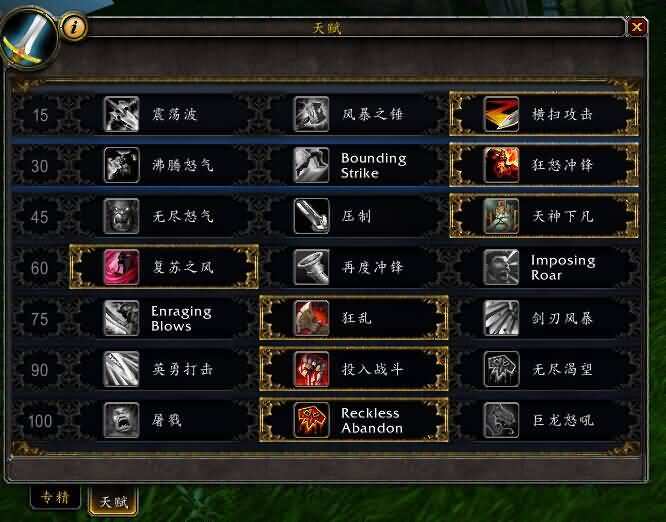This screenshot has height=522, width=666.
Task: Select the Enraging Blows talent icon
Action: 121,318
